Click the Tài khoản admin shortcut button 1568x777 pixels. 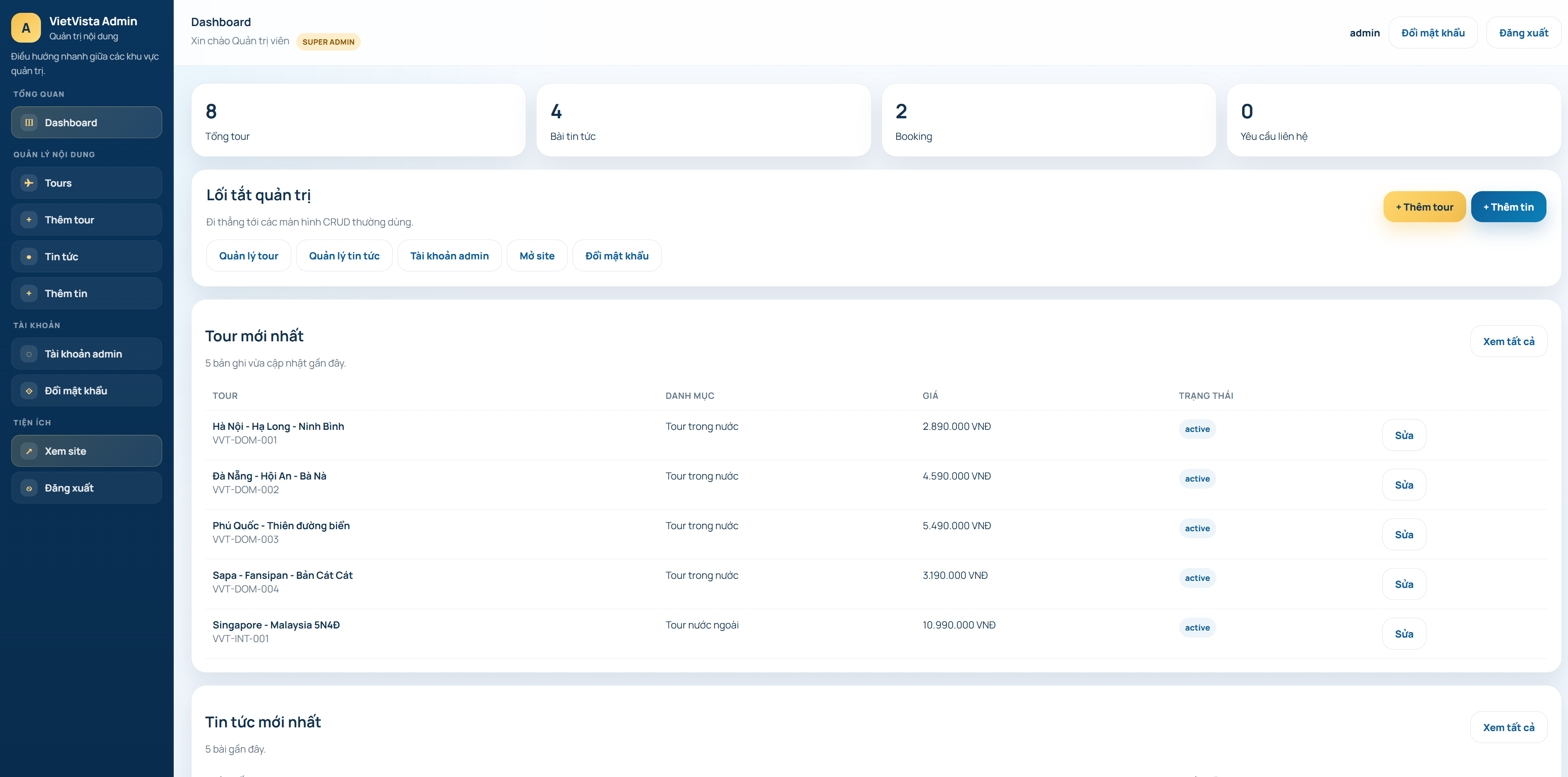[x=449, y=256]
